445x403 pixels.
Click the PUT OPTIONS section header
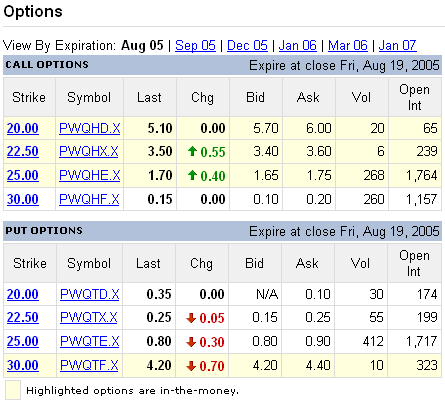tap(44, 231)
